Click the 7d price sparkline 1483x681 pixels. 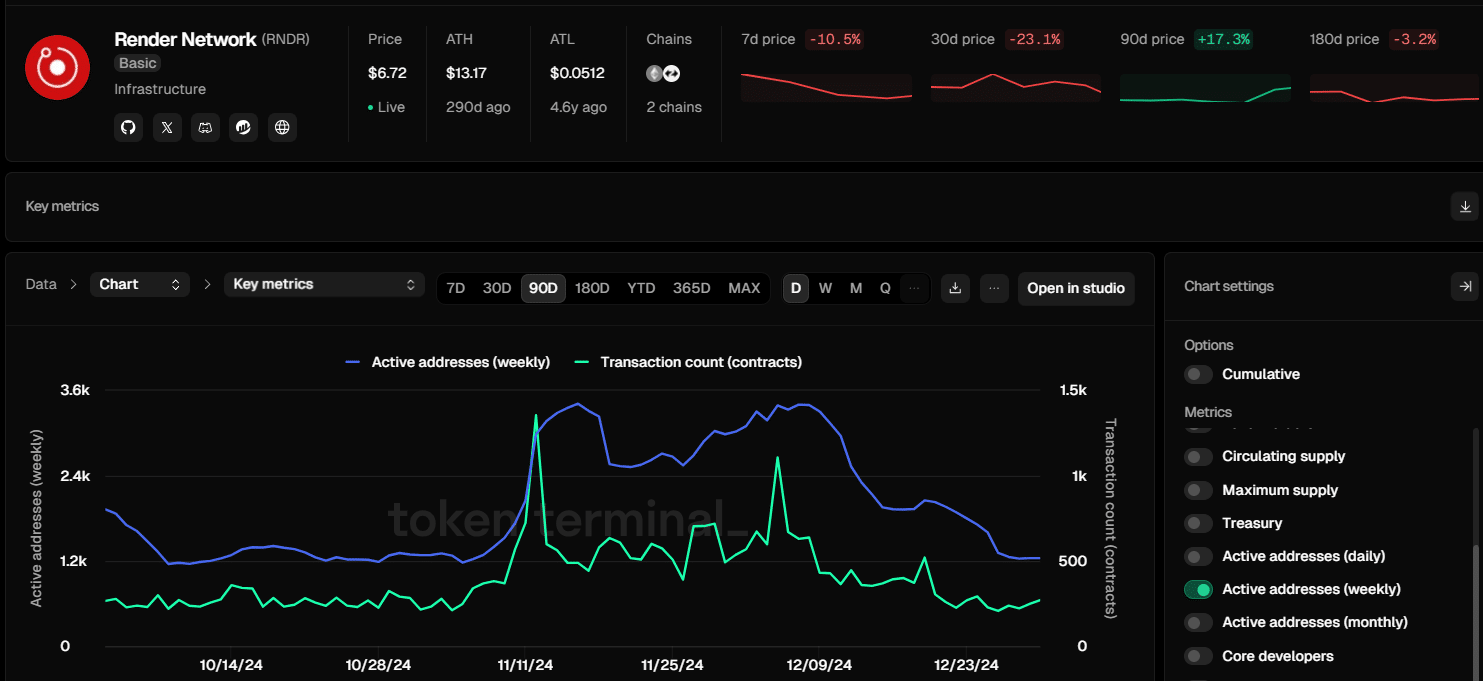coord(826,88)
